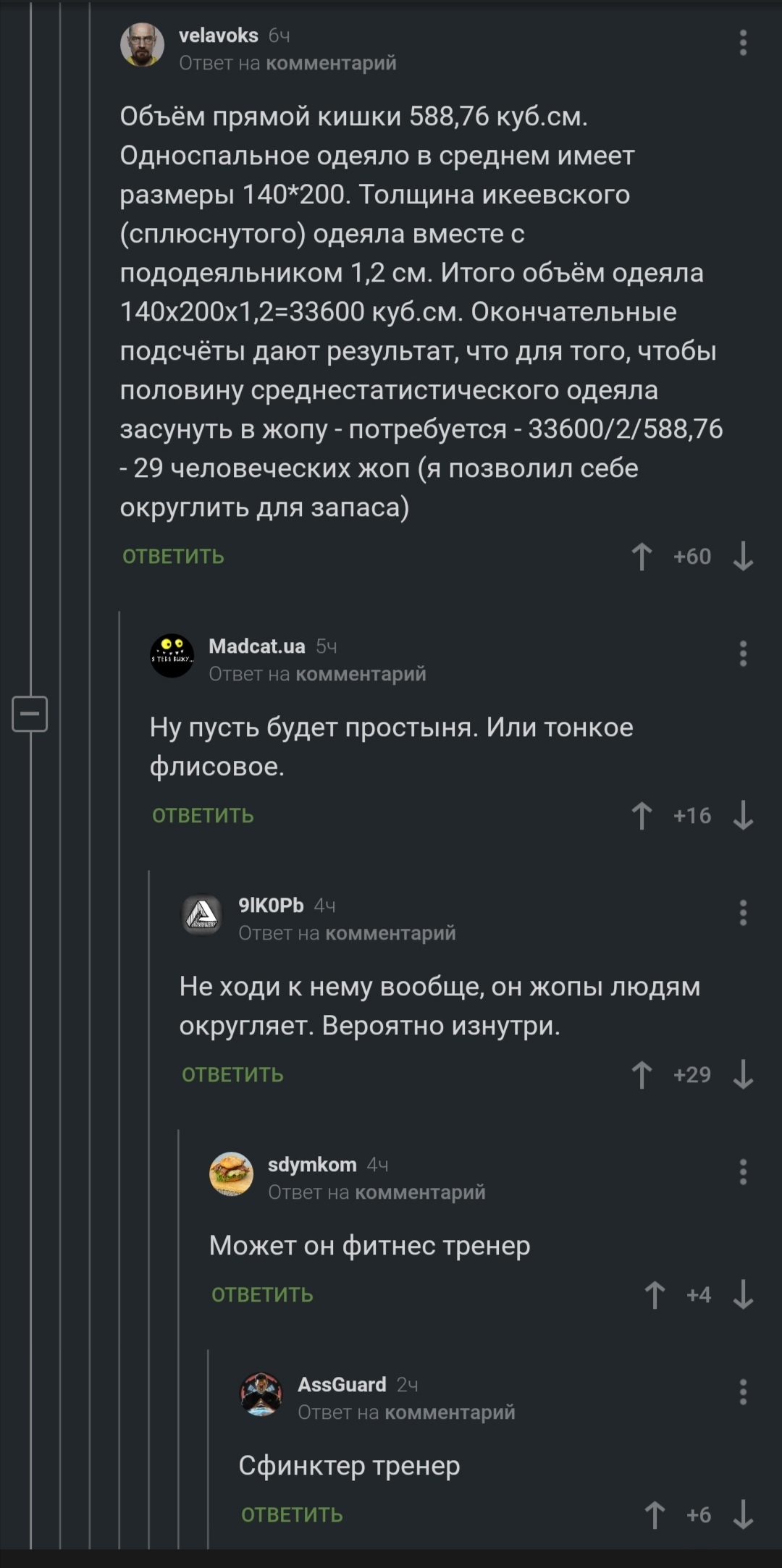This screenshot has width=782, height=1568.
Task: Upvote the 9lK0Pb comment
Action: coord(642,1075)
